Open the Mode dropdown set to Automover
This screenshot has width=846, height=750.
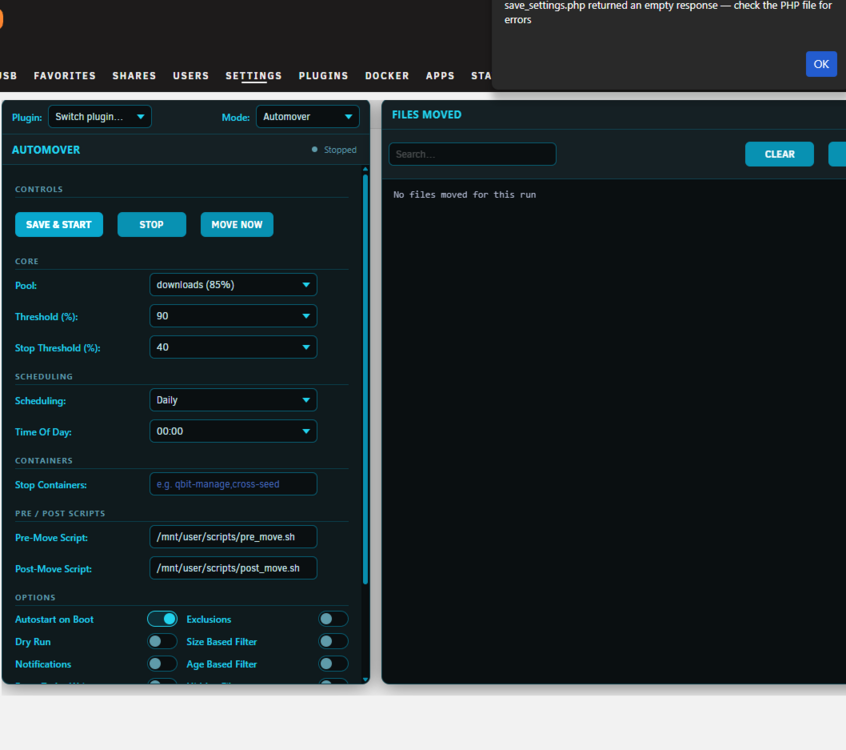(308, 117)
